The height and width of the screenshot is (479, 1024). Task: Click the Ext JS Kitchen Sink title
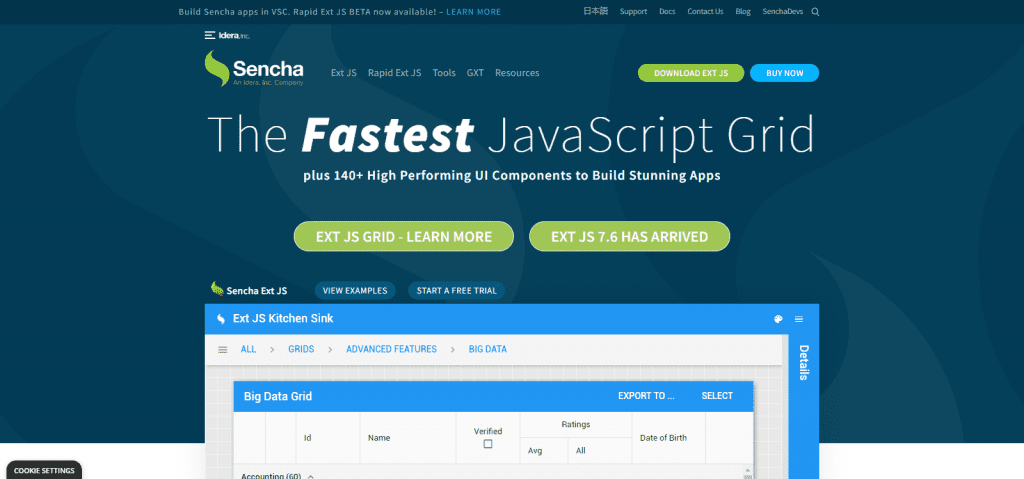[283, 319]
